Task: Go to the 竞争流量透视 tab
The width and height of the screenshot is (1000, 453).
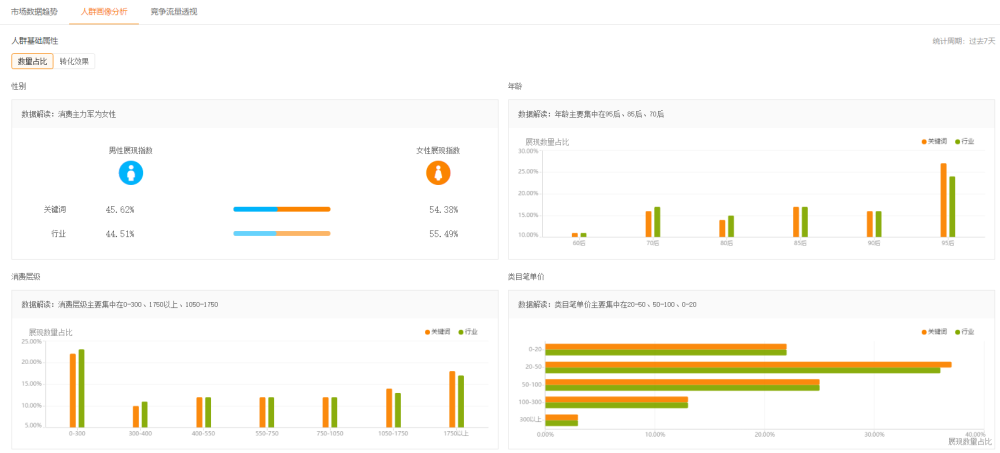Action: (173, 11)
